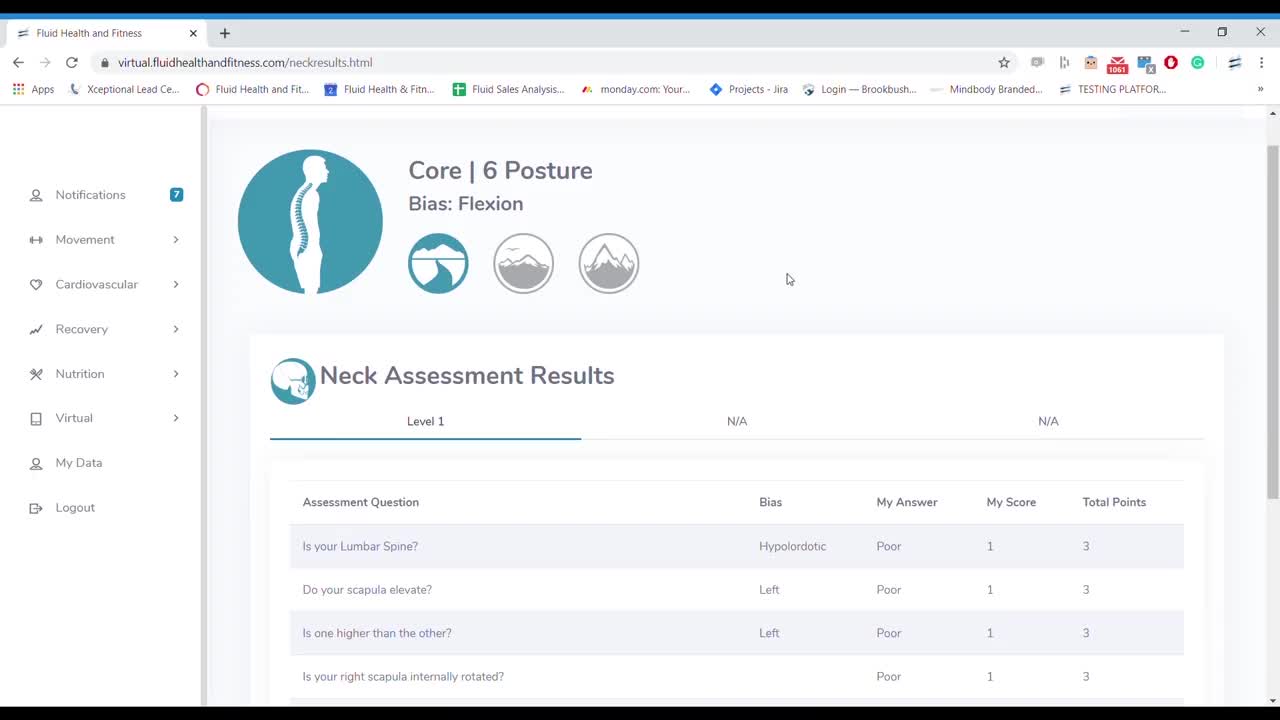Open the Projects - Jira bookmark
1280x720 pixels.
[748, 89]
